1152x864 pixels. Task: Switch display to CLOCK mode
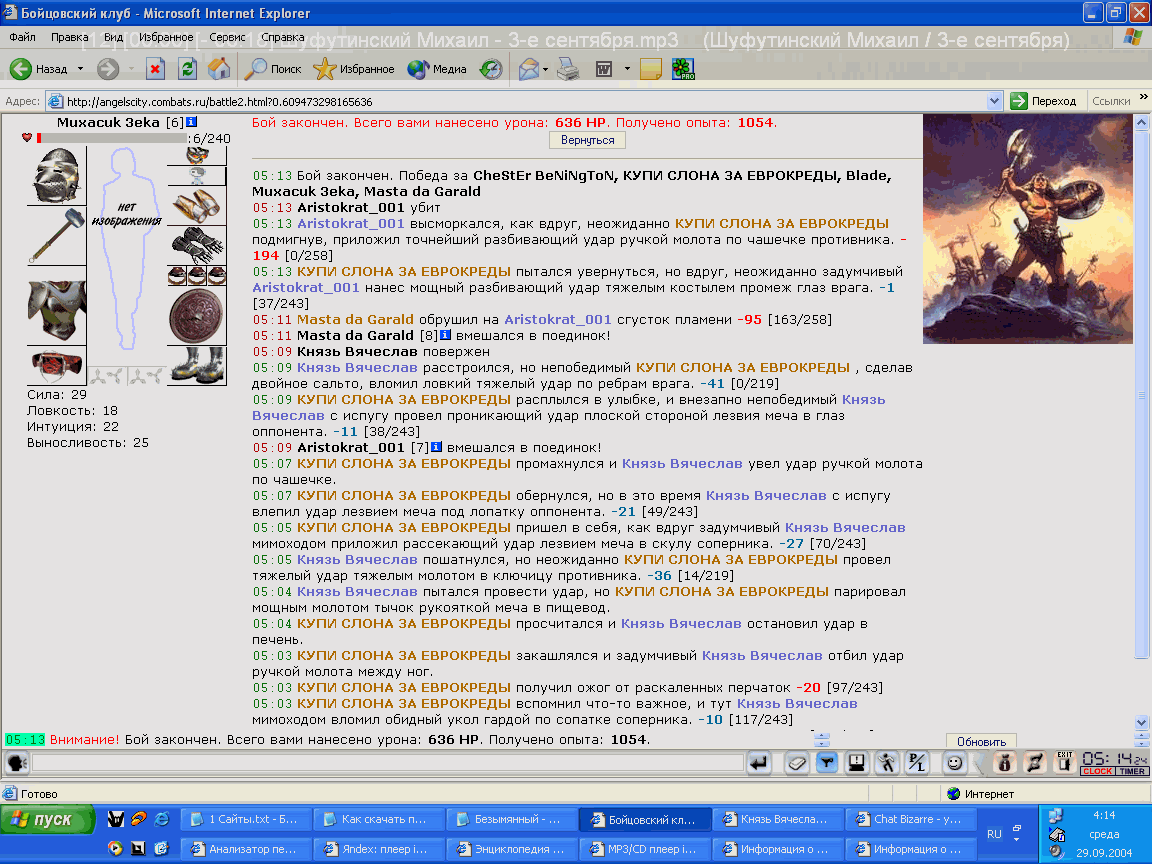tap(1098, 771)
